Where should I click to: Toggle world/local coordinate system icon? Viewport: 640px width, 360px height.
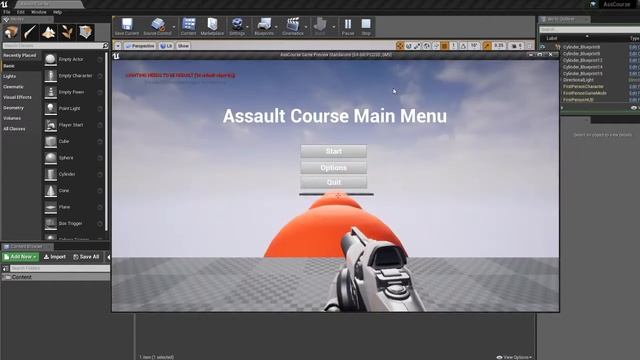click(427, 46)
